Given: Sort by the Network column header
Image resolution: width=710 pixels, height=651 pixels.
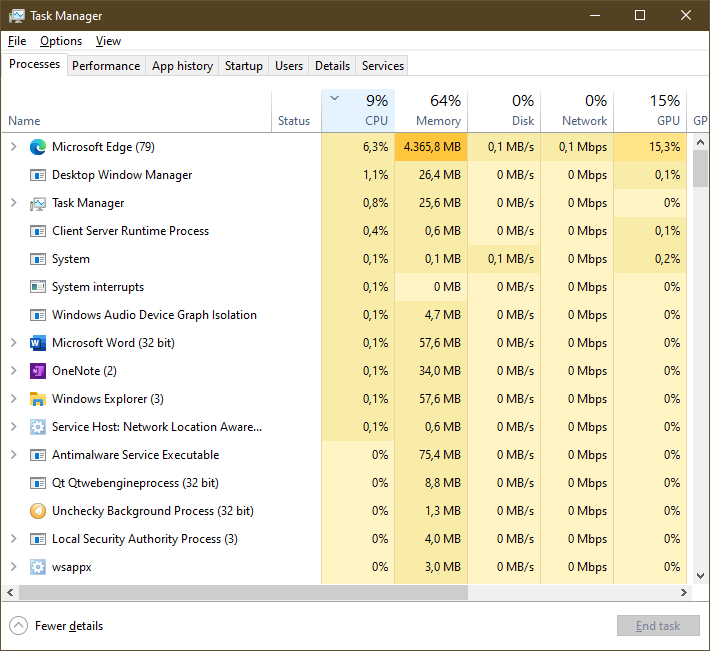Looking at the screenshot, I should pos(577,111).
